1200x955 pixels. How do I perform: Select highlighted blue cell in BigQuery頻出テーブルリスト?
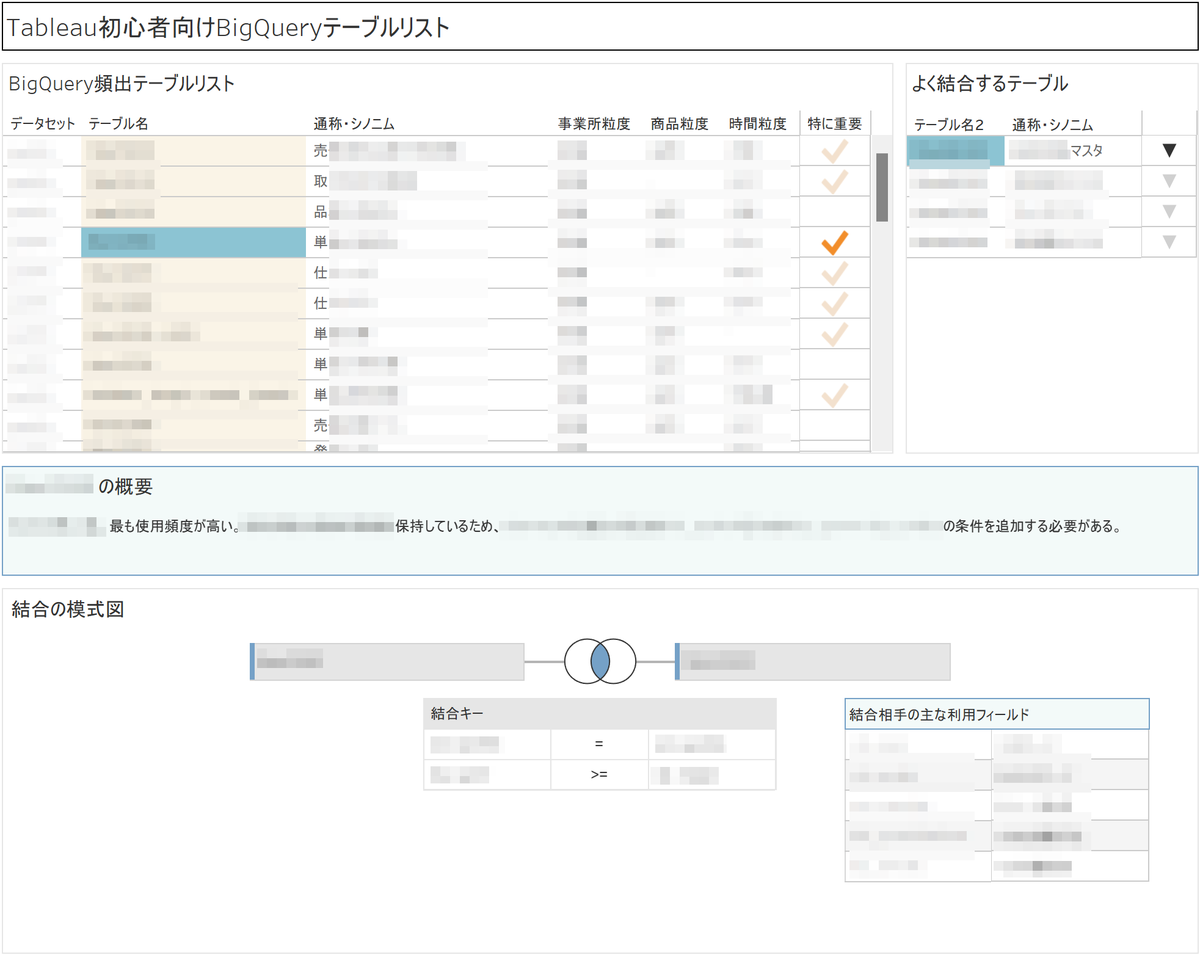[193, 242]
